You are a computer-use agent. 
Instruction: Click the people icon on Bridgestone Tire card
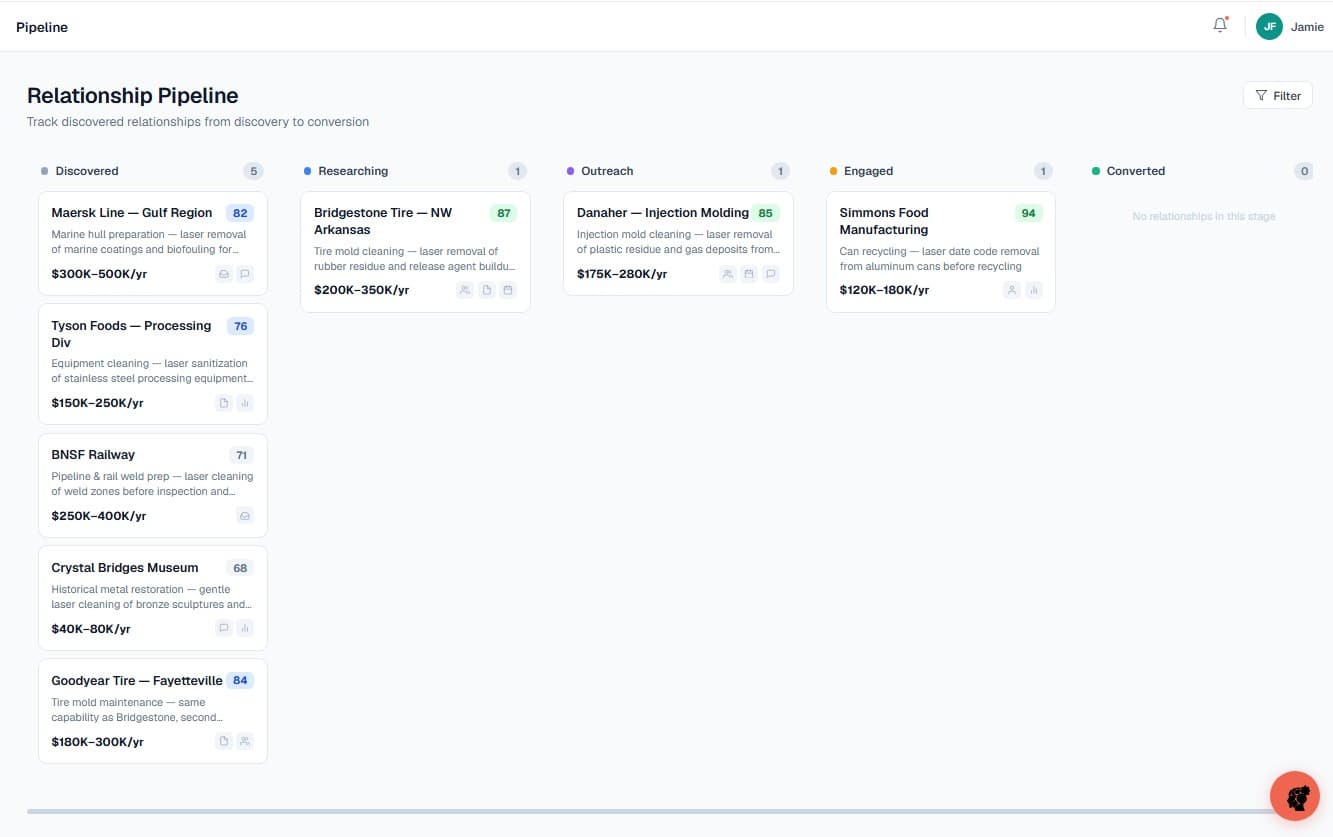point(465,290)
